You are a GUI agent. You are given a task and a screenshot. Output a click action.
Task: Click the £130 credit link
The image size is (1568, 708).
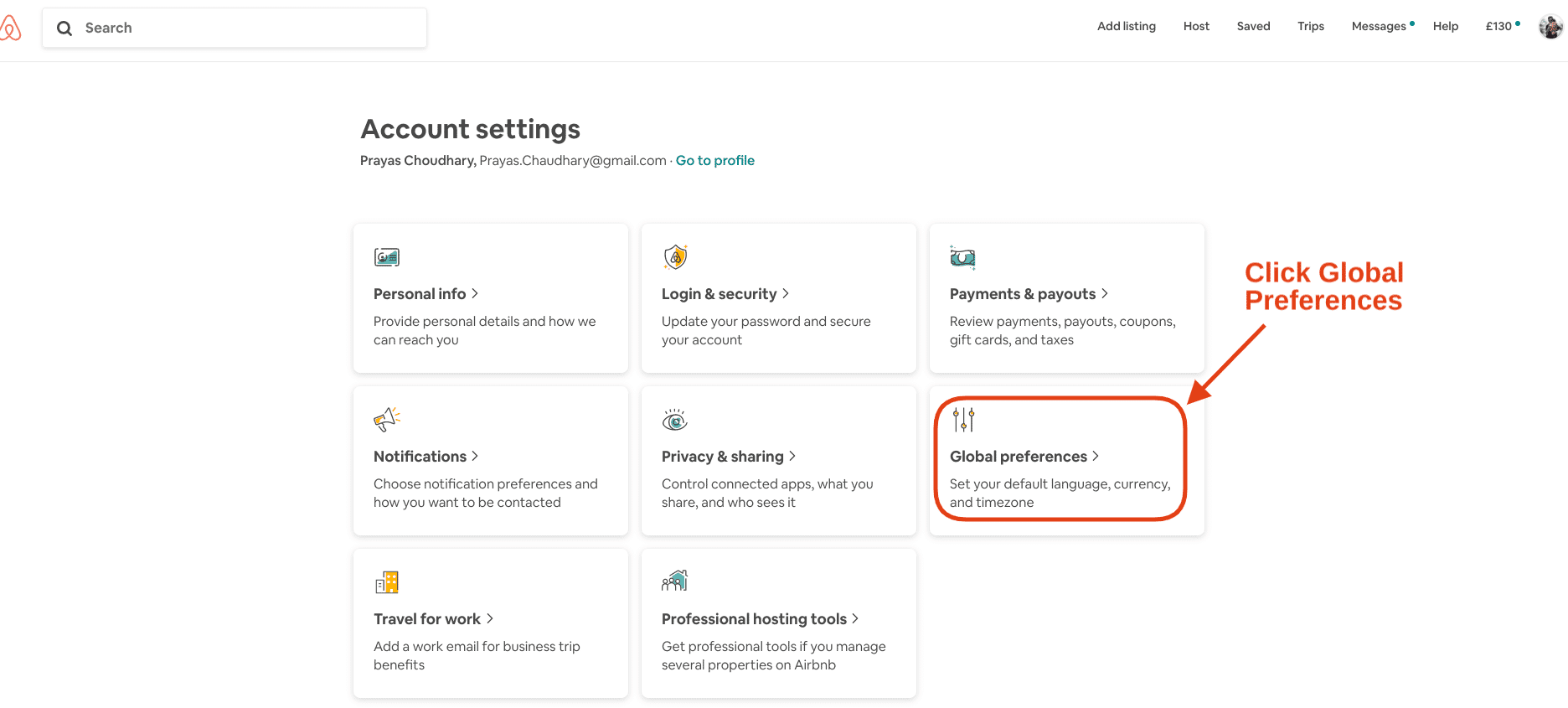pyautogui.click(x=1498, y=26)
